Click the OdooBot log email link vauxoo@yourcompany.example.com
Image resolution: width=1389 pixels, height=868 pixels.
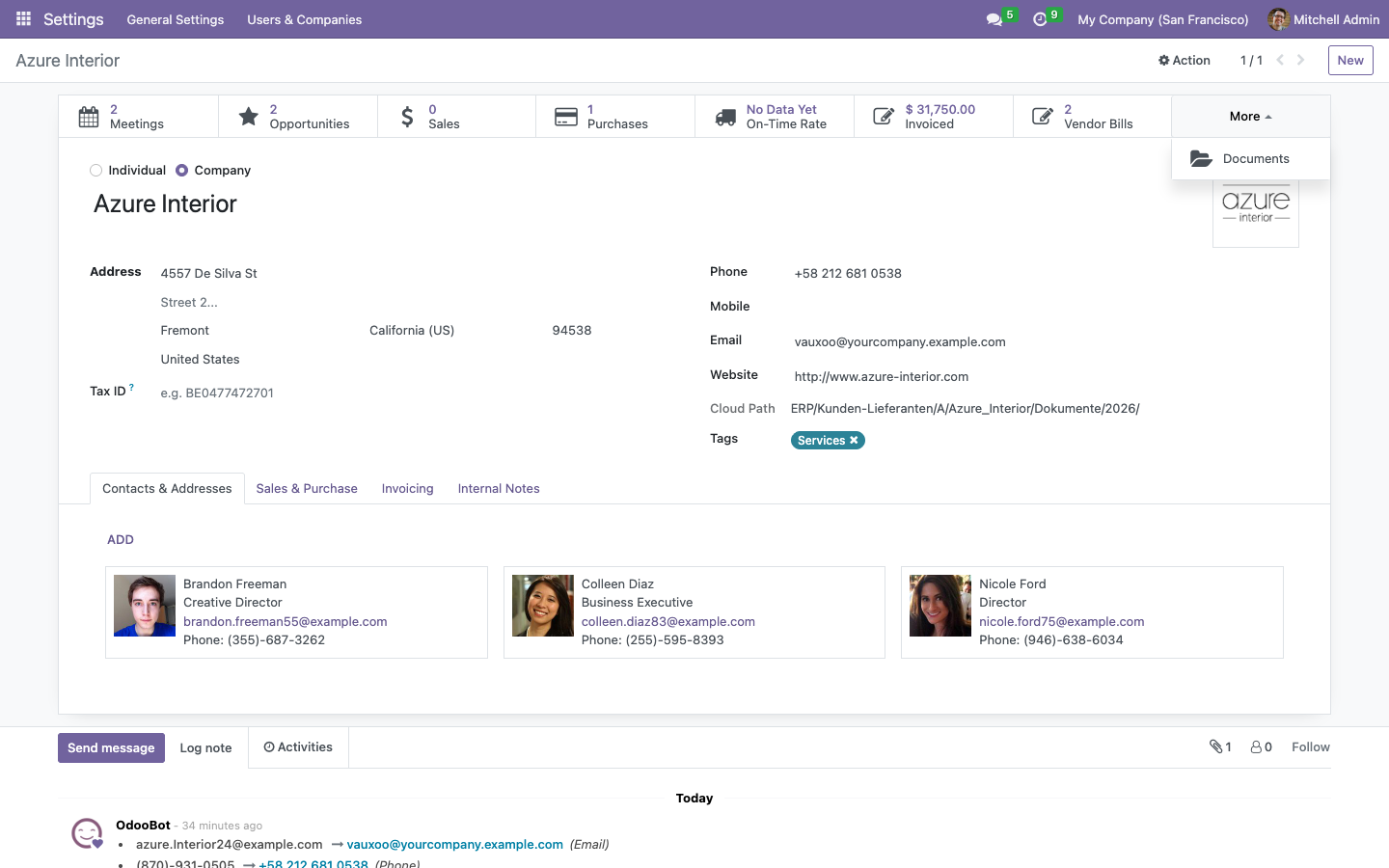point(455,845)
